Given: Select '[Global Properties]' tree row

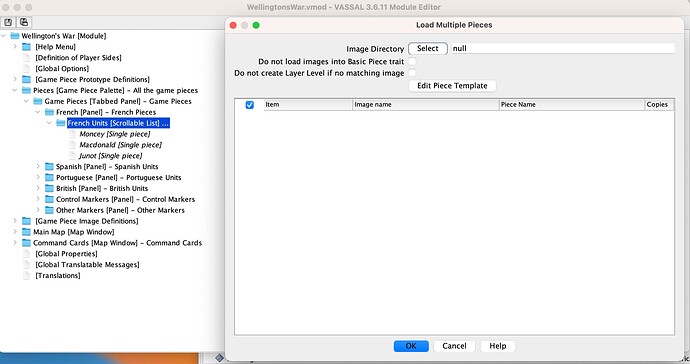Looking at the screenshot, I should coord(66,254).
